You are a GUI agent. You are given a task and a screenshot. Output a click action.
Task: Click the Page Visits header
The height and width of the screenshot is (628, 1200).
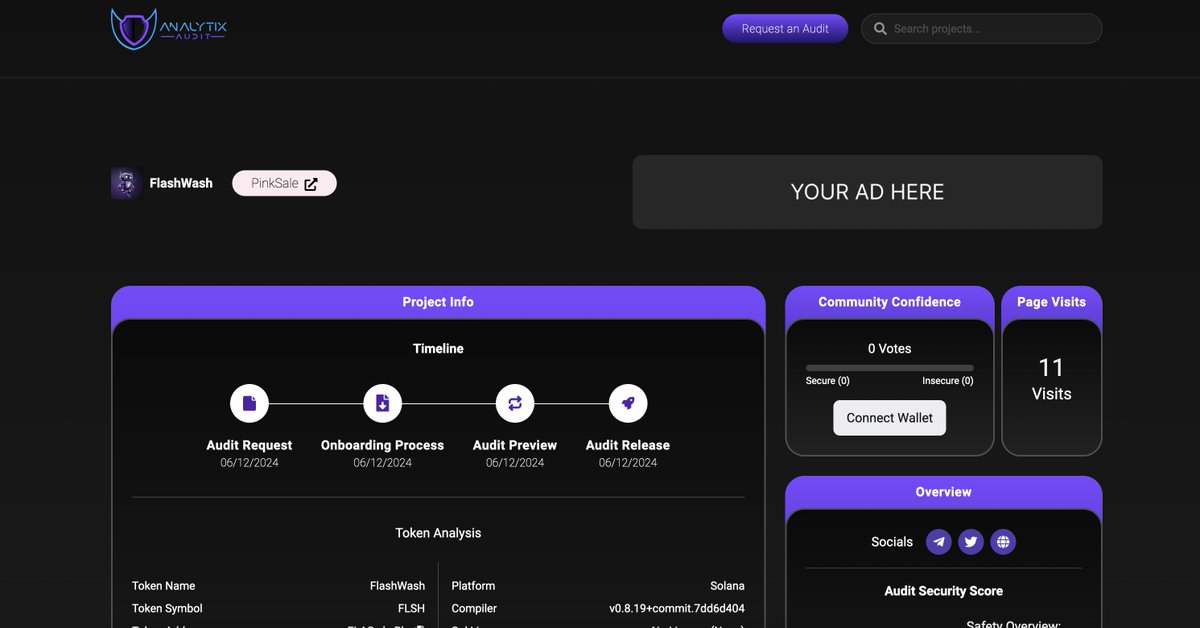(1052, 302)
